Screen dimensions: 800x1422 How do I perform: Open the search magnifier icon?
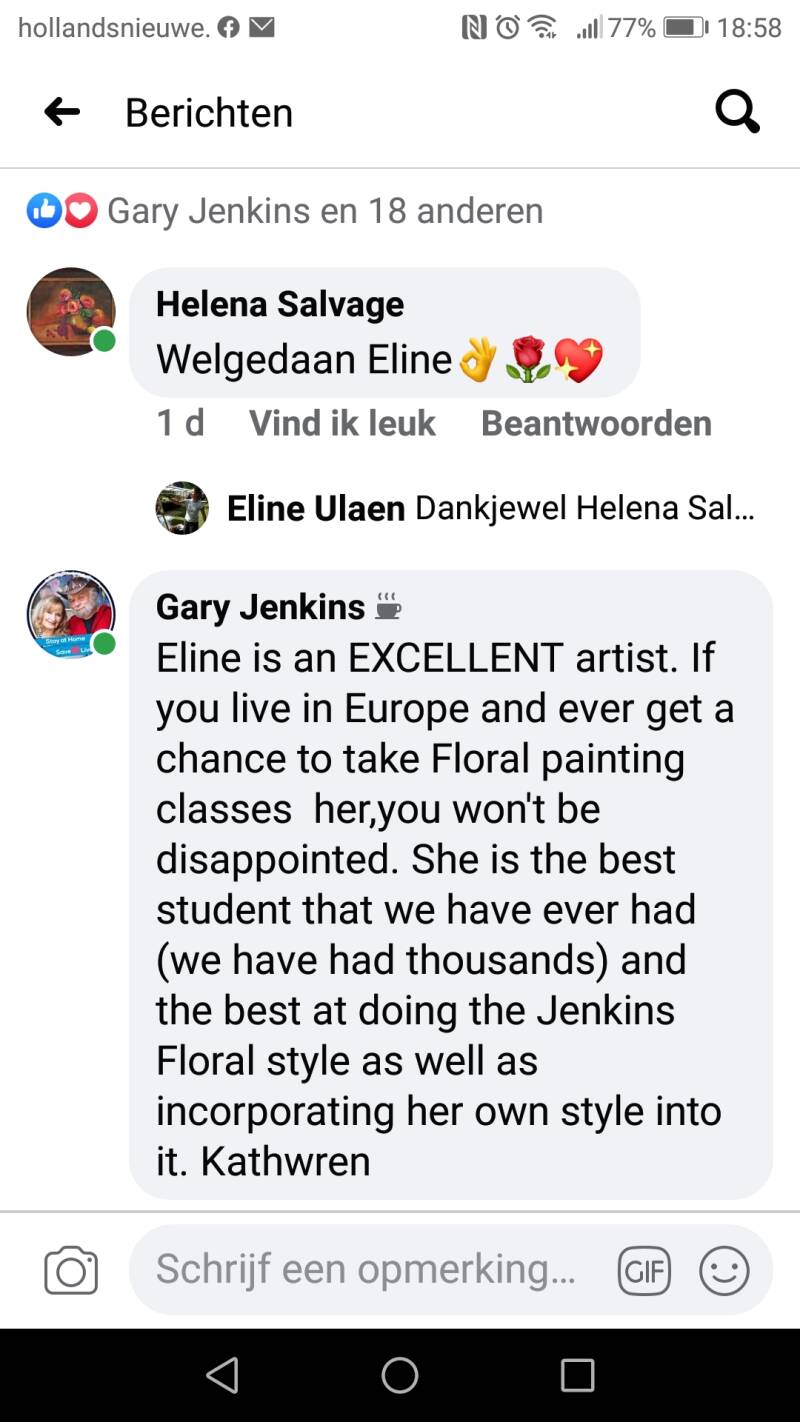pyautogui.click(x=738, y=112)
